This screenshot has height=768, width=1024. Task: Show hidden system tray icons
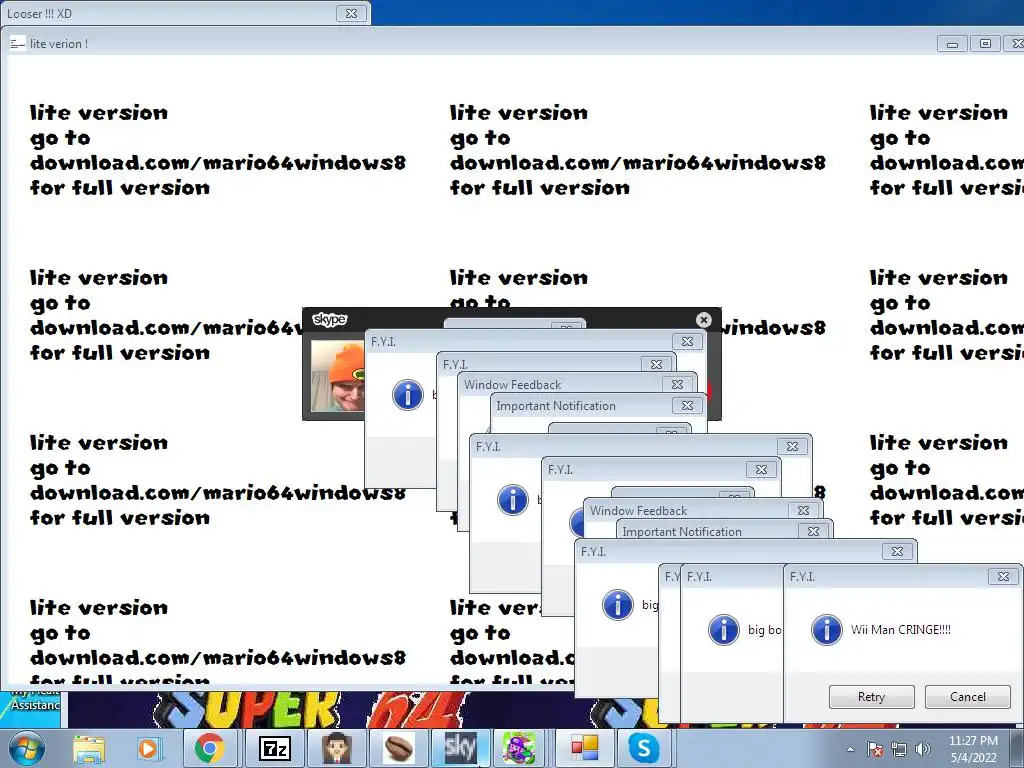click(850, 749)
